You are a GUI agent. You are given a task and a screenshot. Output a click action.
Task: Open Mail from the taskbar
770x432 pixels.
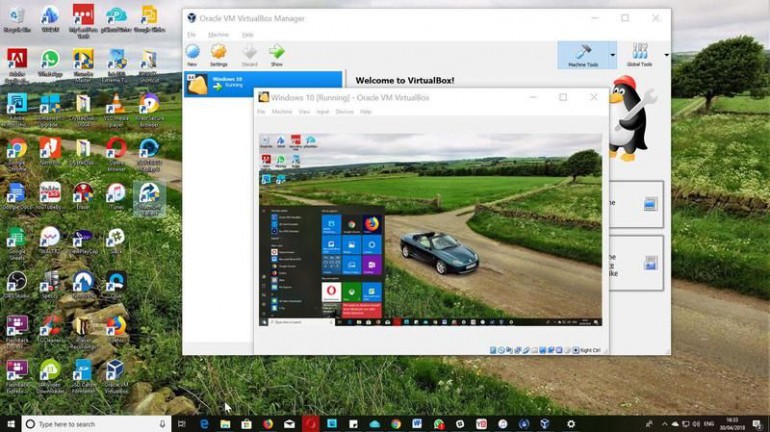289,424
